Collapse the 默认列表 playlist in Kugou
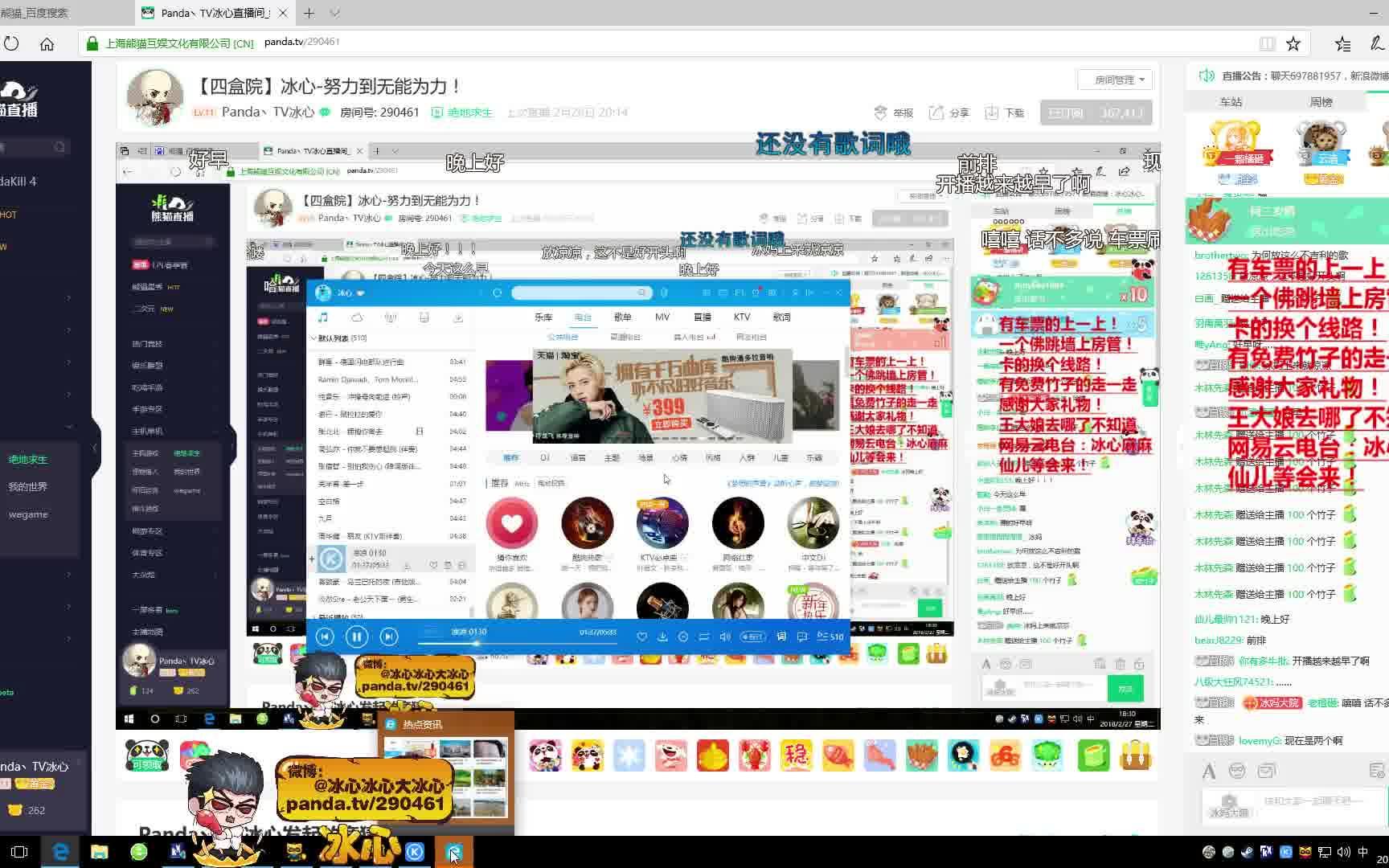Screen dimensions: 1389x868 click(313, 338)
